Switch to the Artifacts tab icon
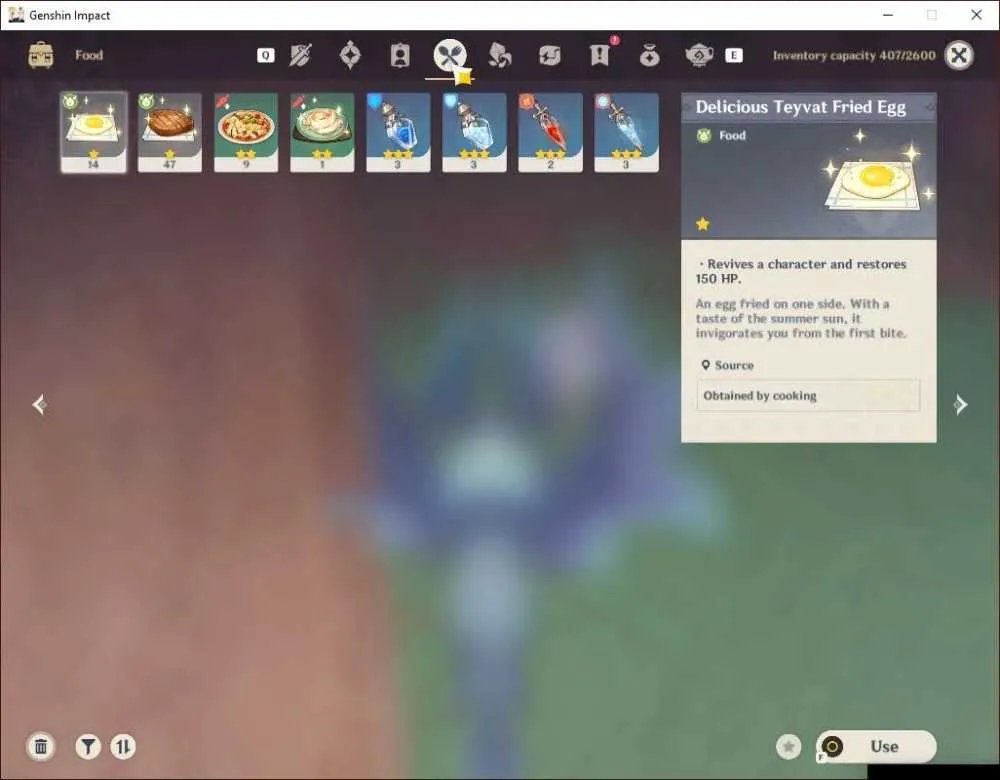Image resolution: width=1000 pixels, height=780 pixels. click(x=350, y=55)
